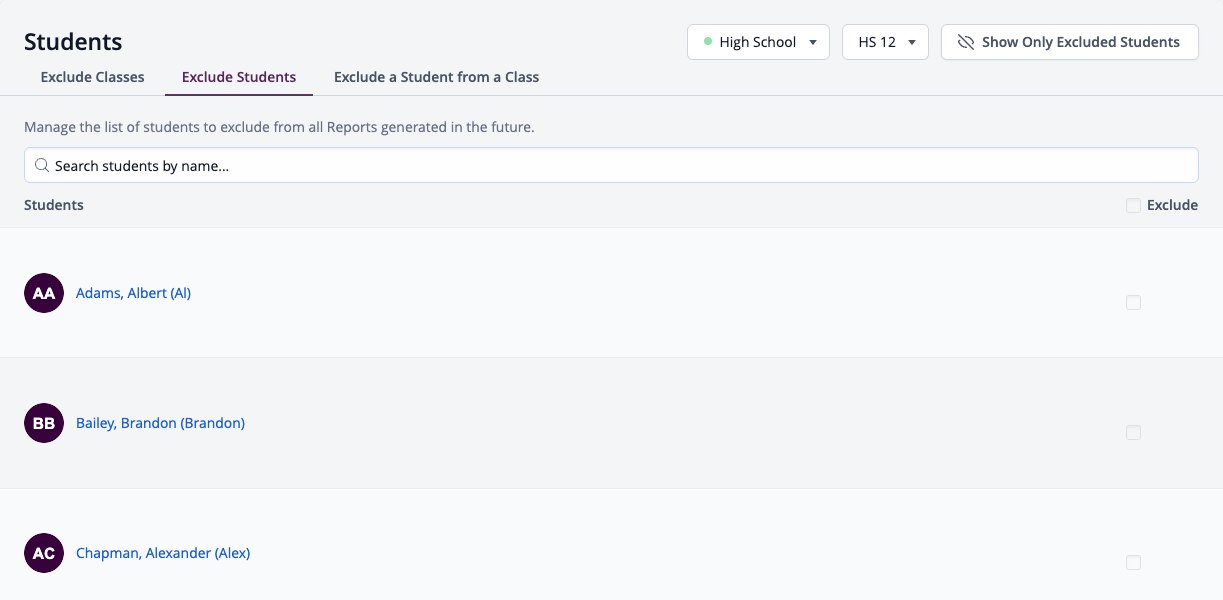Click Show Only Excluded Students button
Viewport: 1223px width, 600px height.
[1070, 42]
